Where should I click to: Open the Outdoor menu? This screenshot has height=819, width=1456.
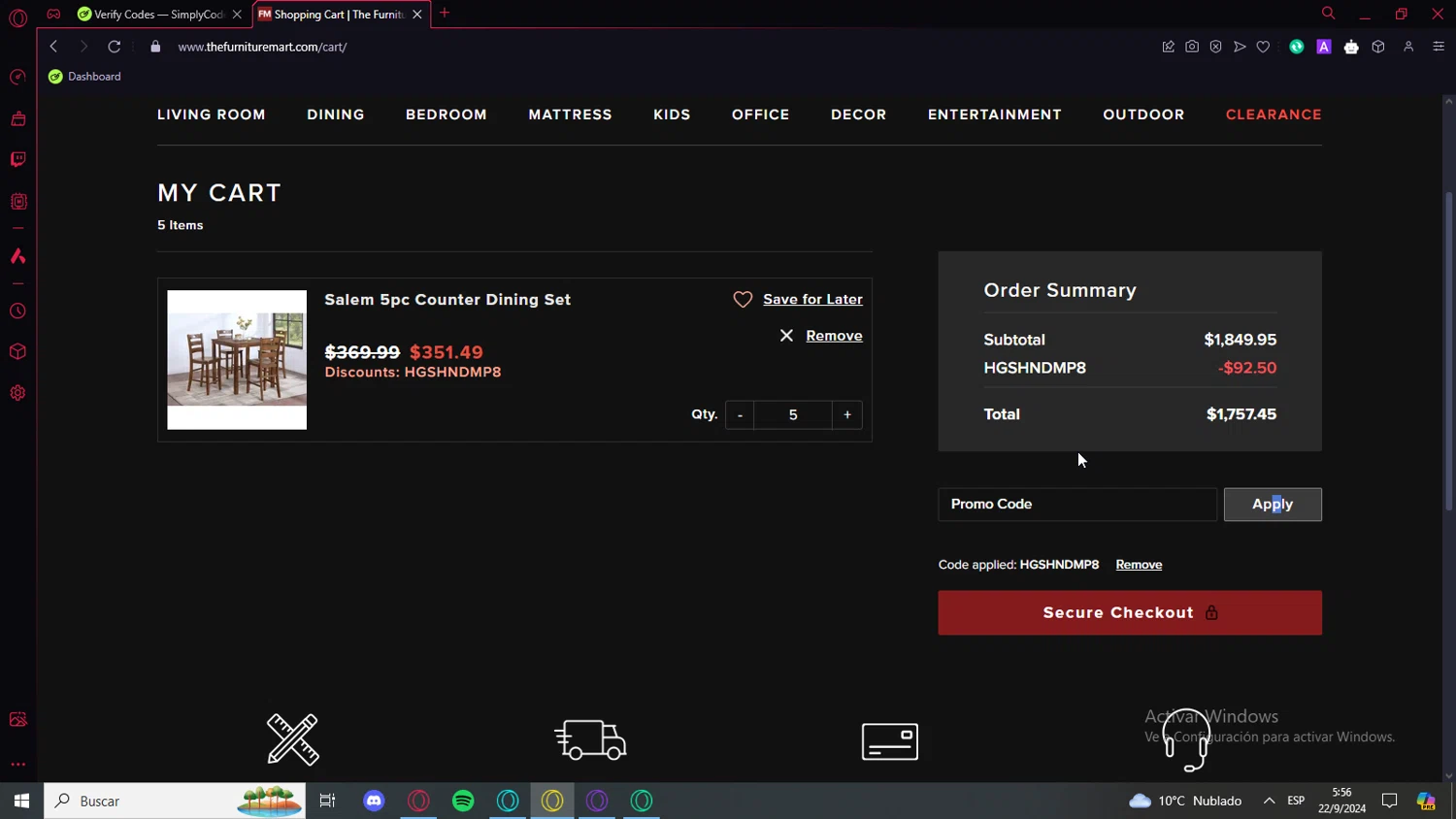pyautogui.click(x=1143, y=115)
